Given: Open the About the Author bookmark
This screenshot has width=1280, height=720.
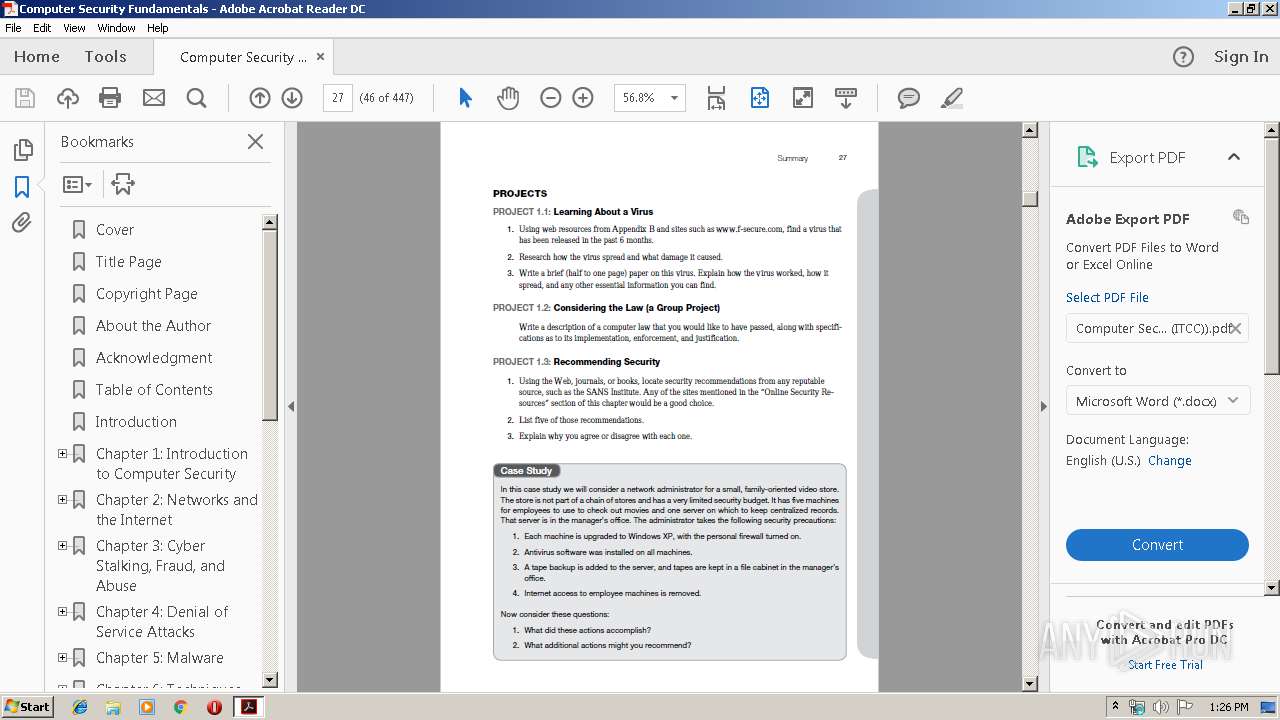Looking at the screenshot, I should [153, 326].
